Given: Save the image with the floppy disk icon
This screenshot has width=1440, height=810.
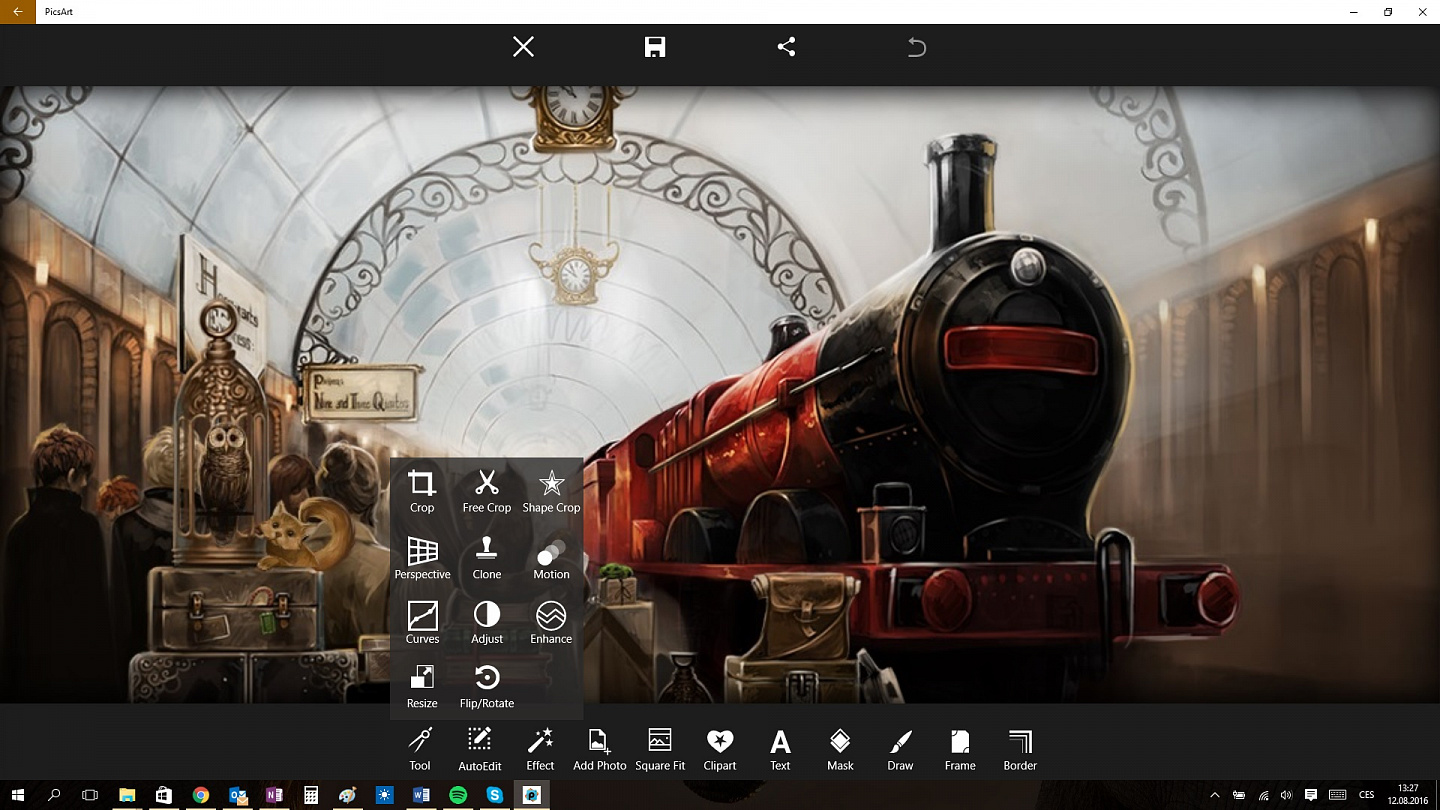Looking at the screenshot, I should tap(655, 47).
